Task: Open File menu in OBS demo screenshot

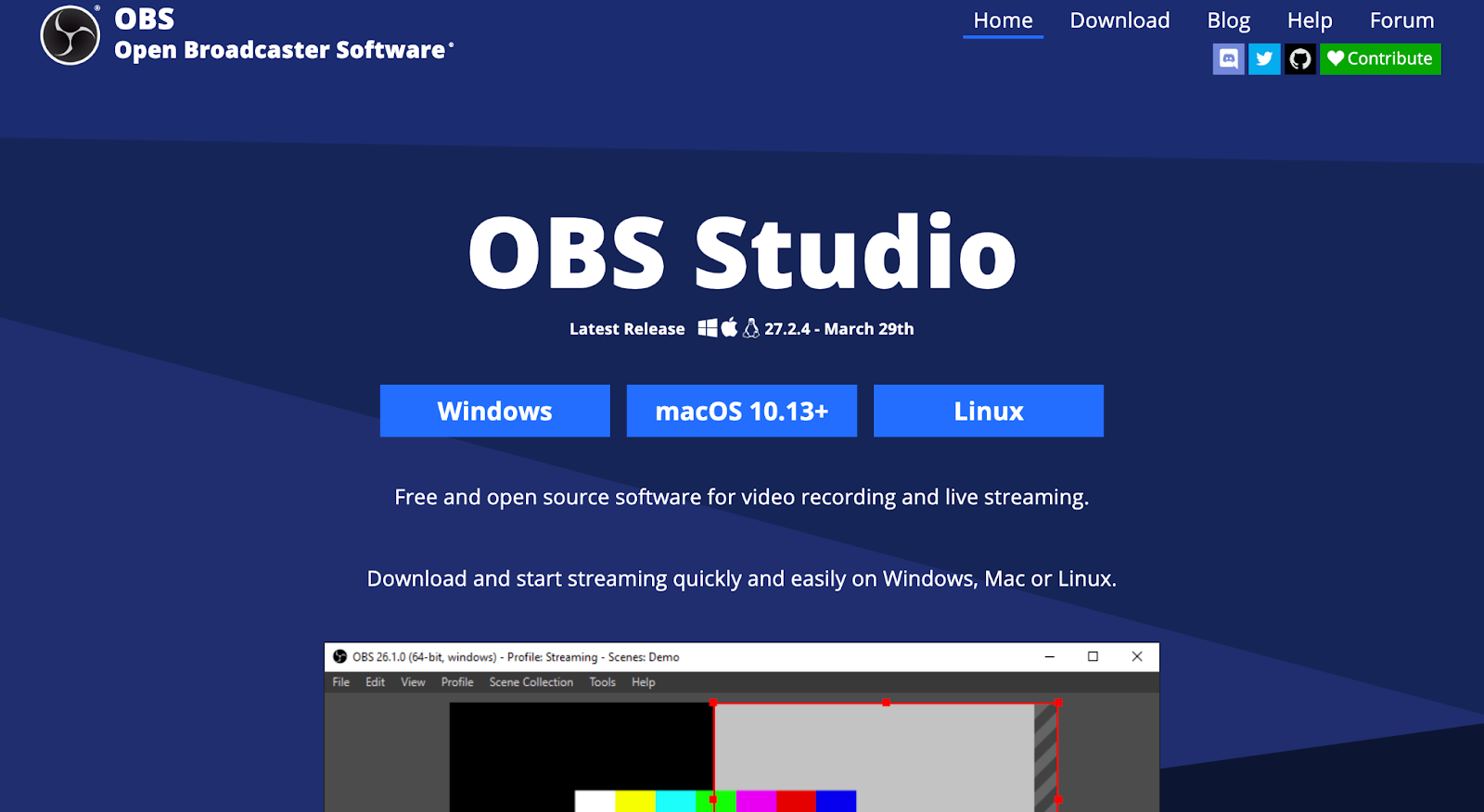Action: [341, 682]
